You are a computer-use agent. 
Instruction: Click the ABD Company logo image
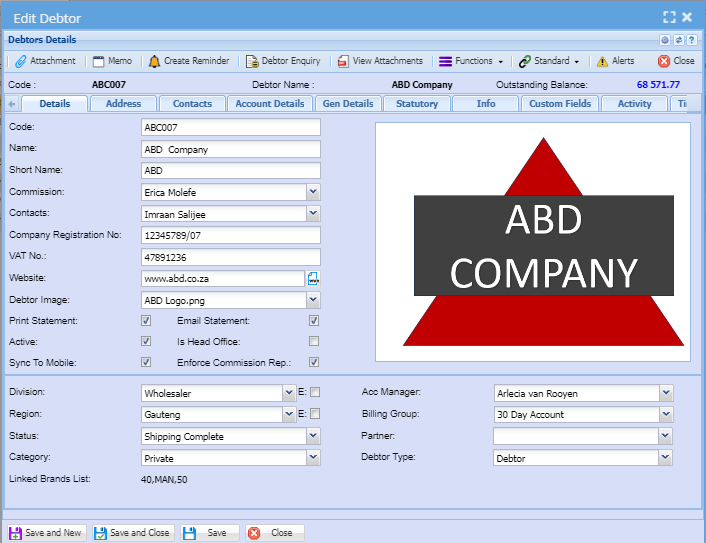pos(532,242)
